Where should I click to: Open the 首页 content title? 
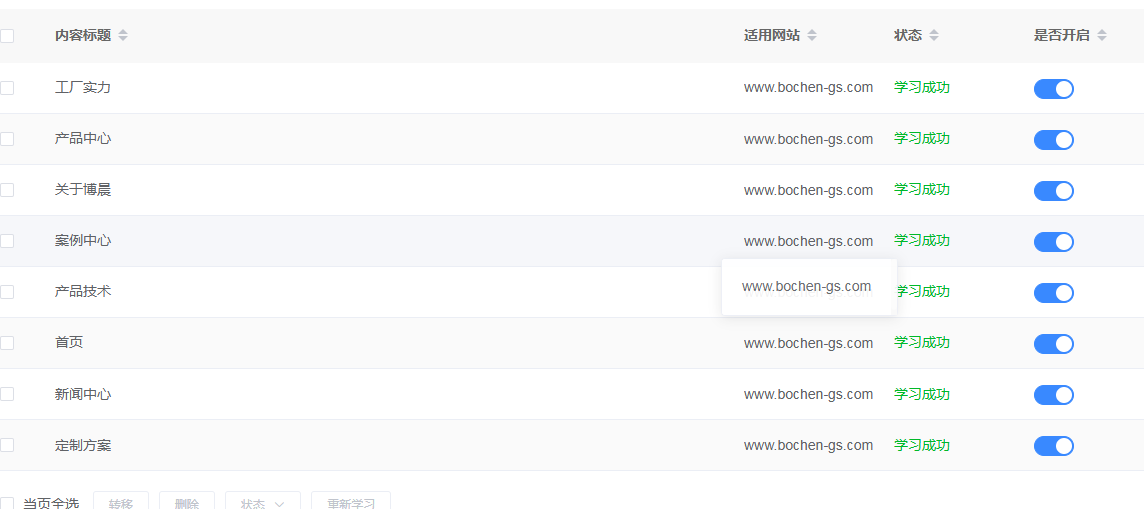click(69, 343)
